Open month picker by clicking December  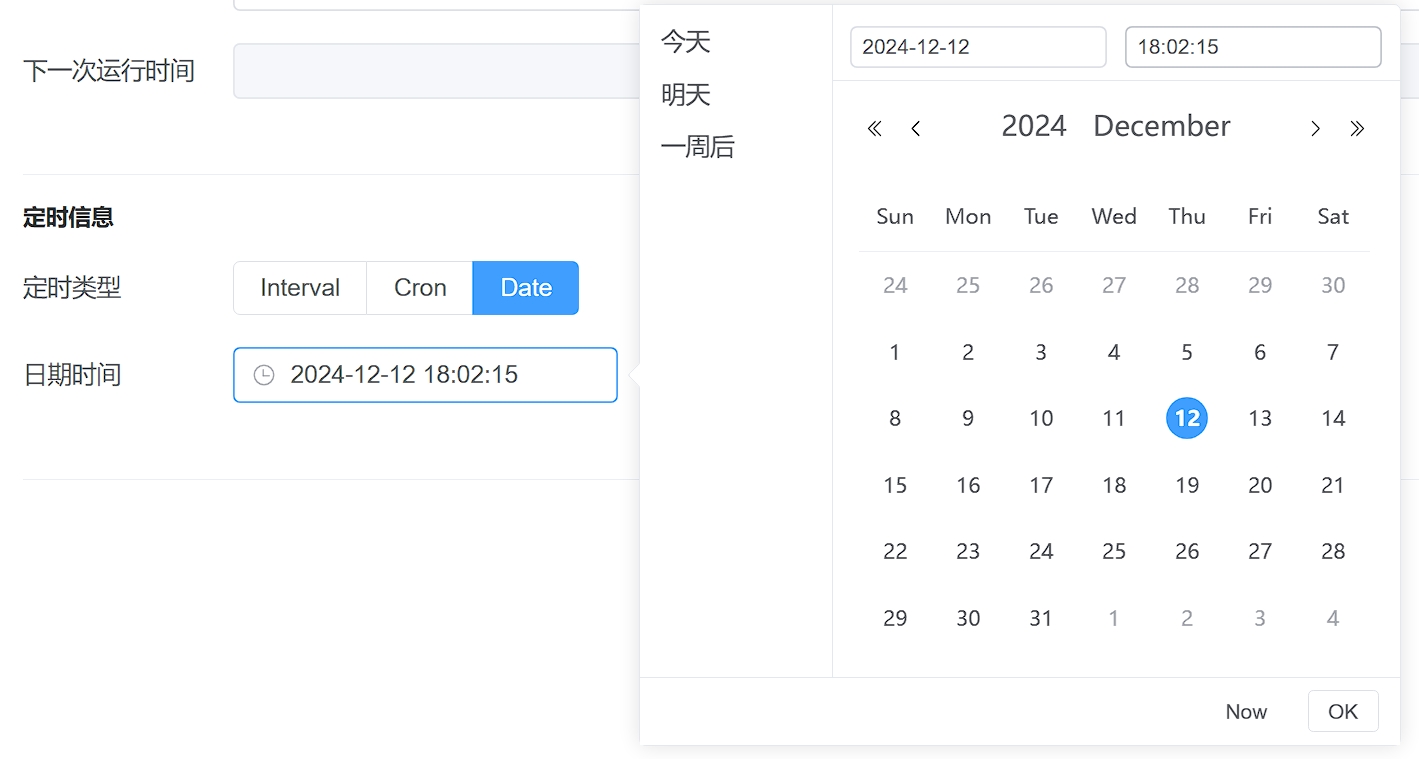tap(1162, 126)
